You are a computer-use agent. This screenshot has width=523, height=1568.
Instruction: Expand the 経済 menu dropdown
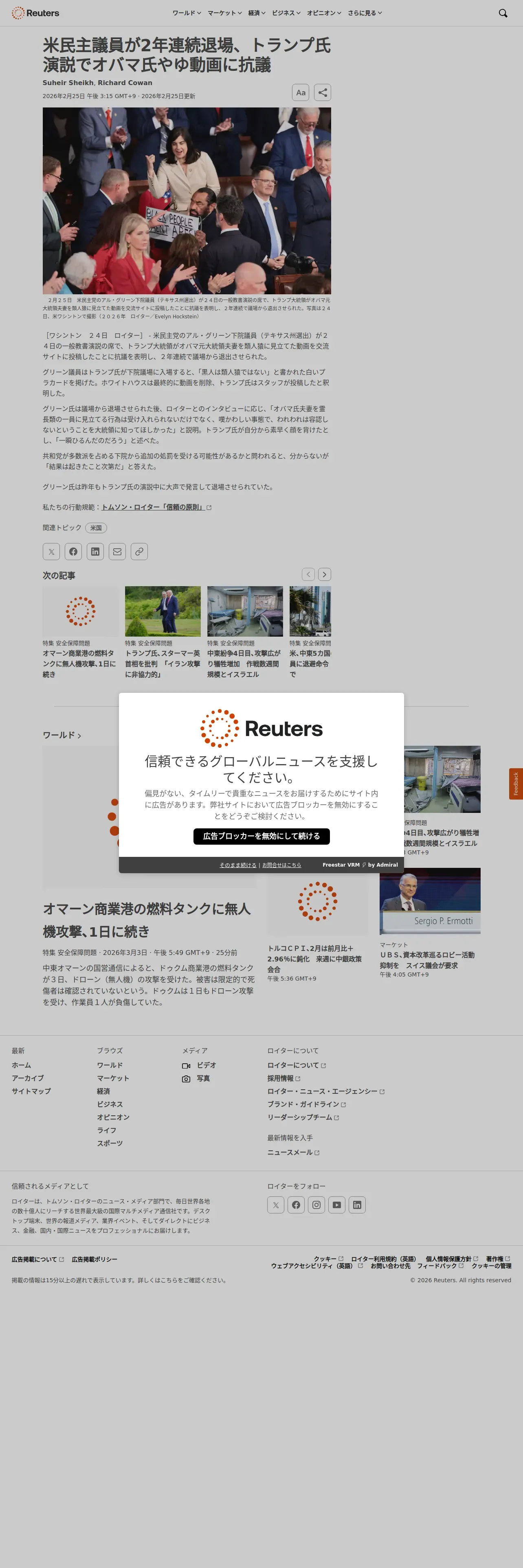click(257, 13)
